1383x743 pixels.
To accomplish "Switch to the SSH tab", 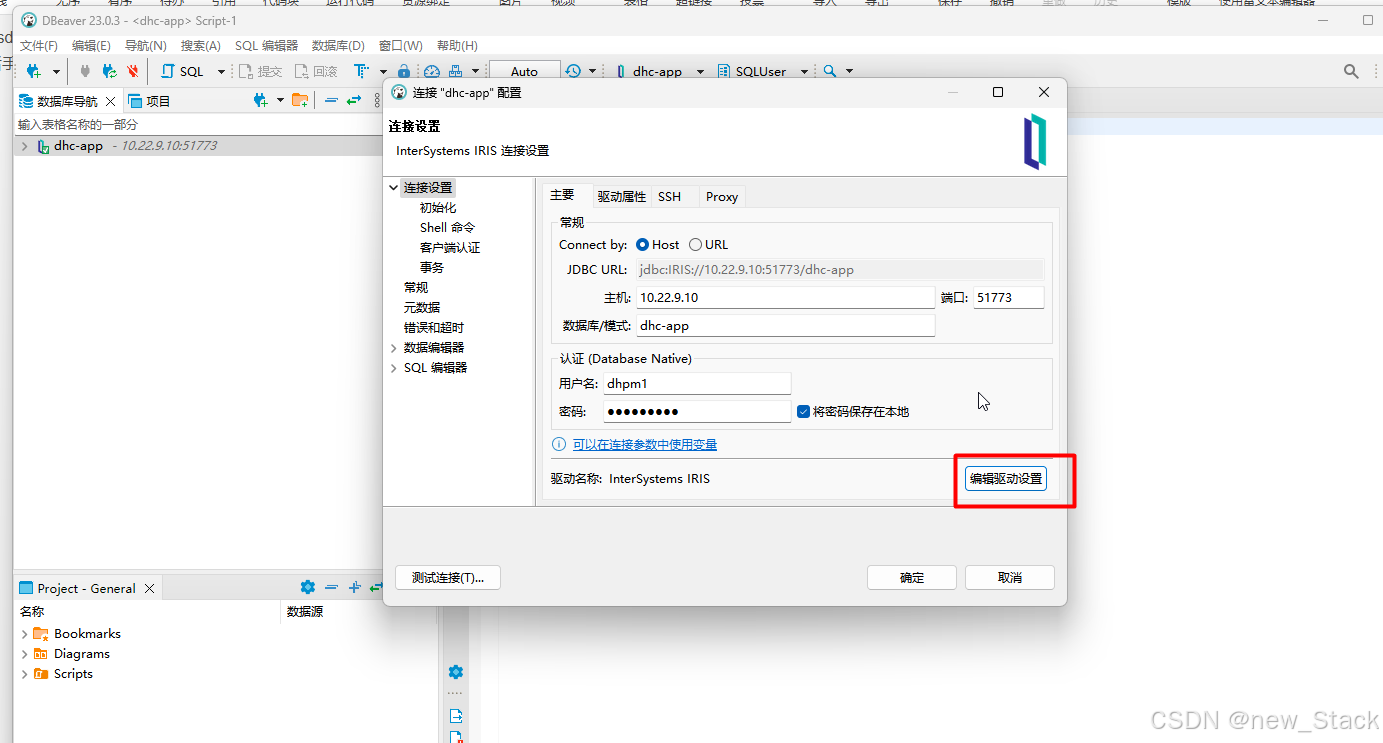I will [x=669, y=197].
